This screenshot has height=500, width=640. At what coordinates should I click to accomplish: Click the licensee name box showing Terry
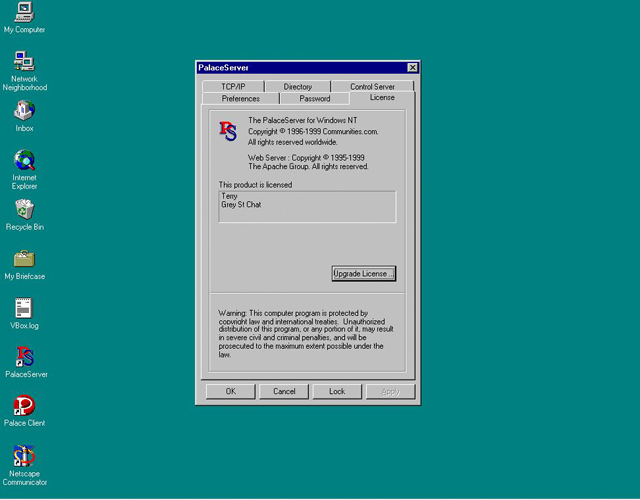307,207
